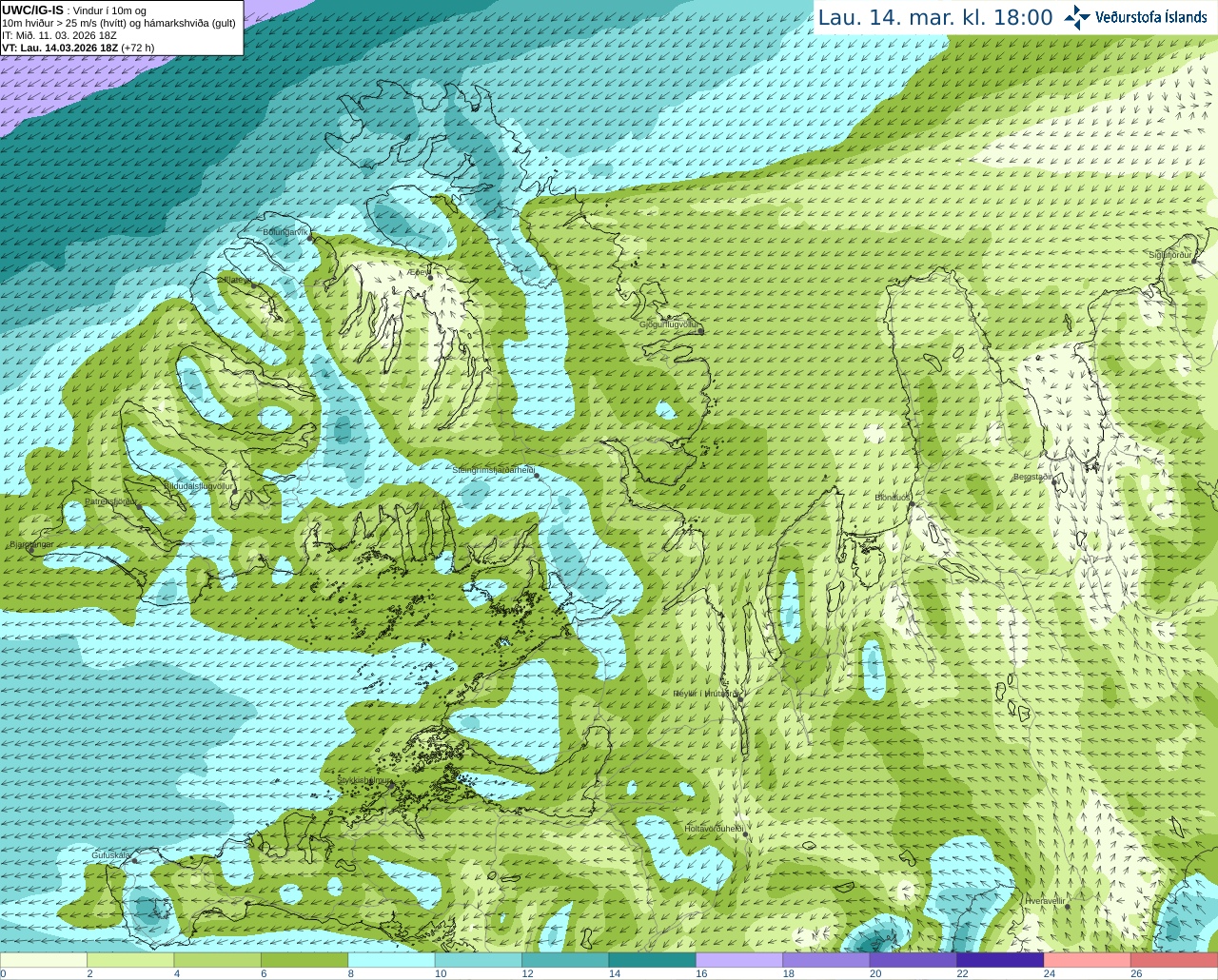Select the 24–26 m/s pink legend swatch
The width and height of the screenshot is (1218, 980).
click(1088, 960)
